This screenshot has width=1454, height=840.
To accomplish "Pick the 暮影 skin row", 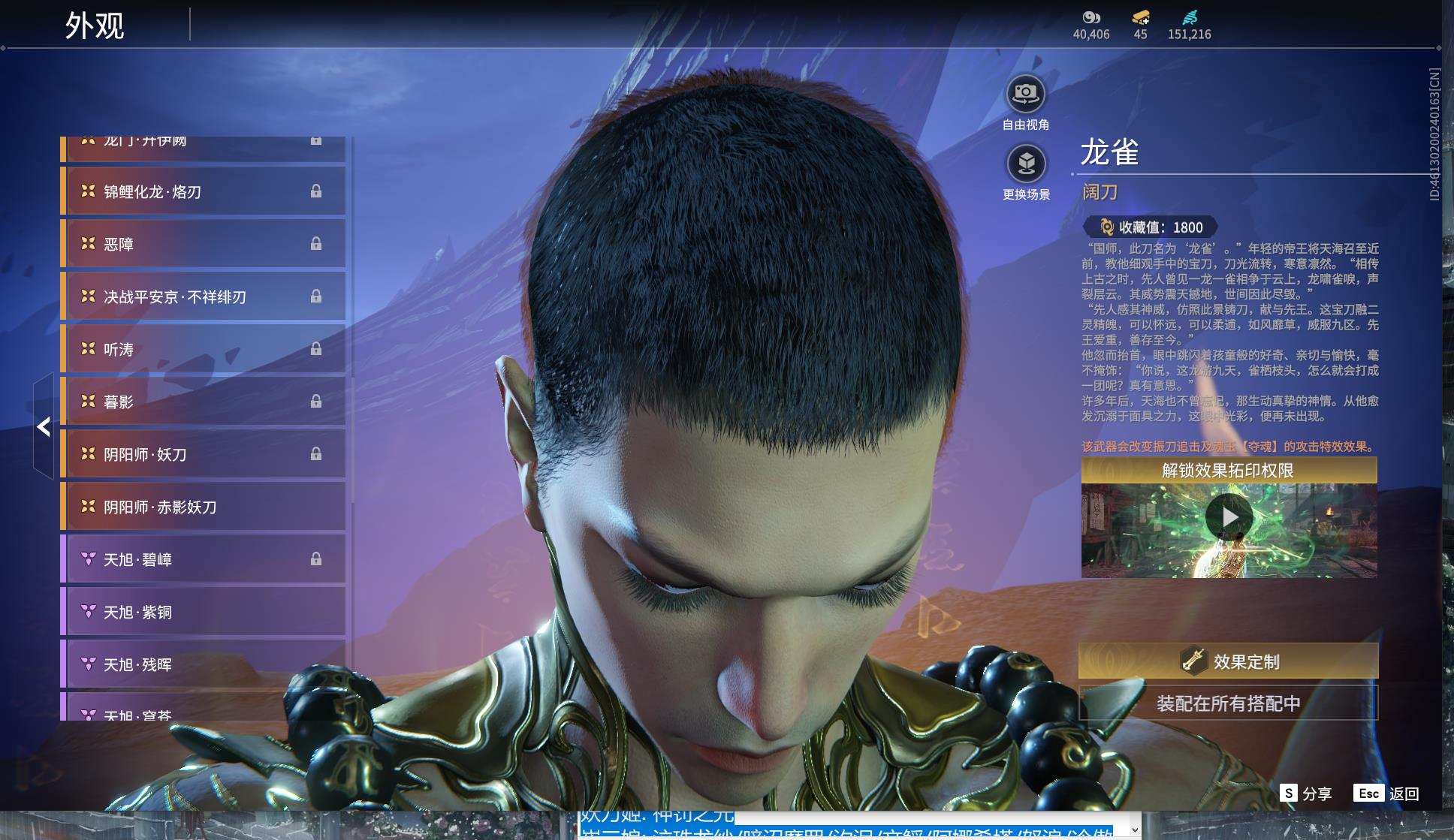I will pyautogui.click(x=203, y=402).
